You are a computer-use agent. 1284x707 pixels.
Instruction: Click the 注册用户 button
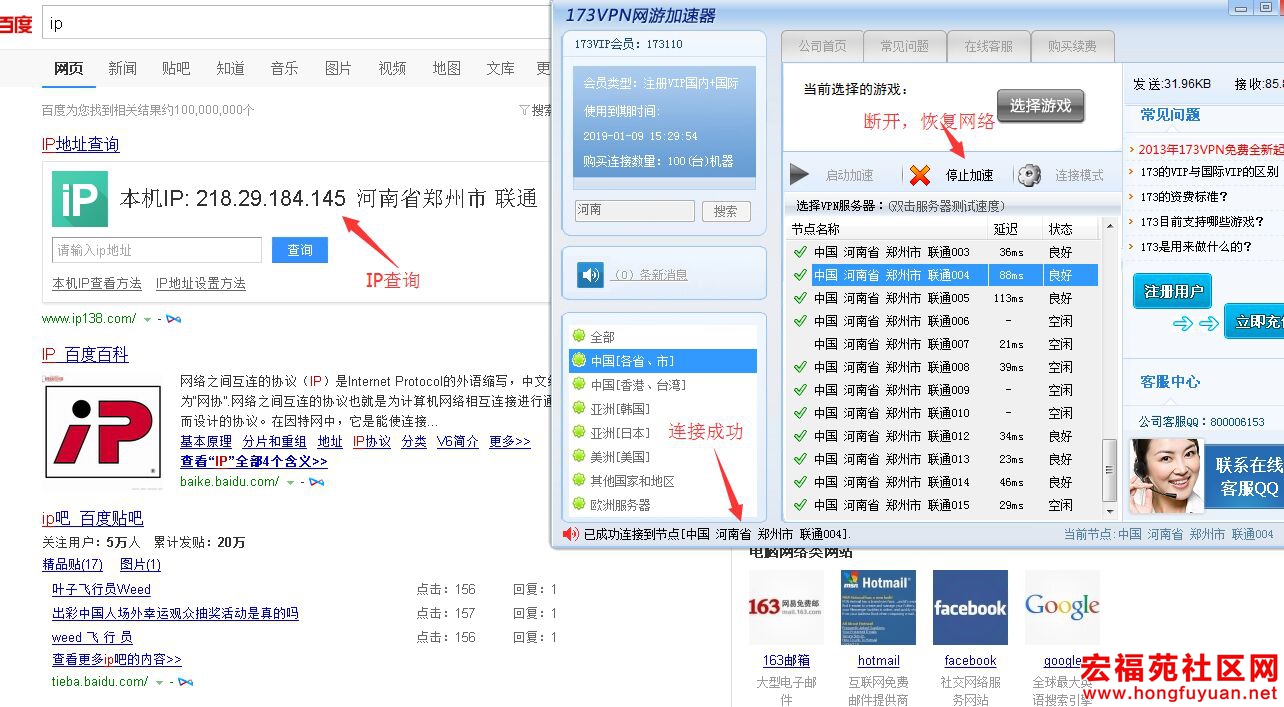tap(1172, 292)
